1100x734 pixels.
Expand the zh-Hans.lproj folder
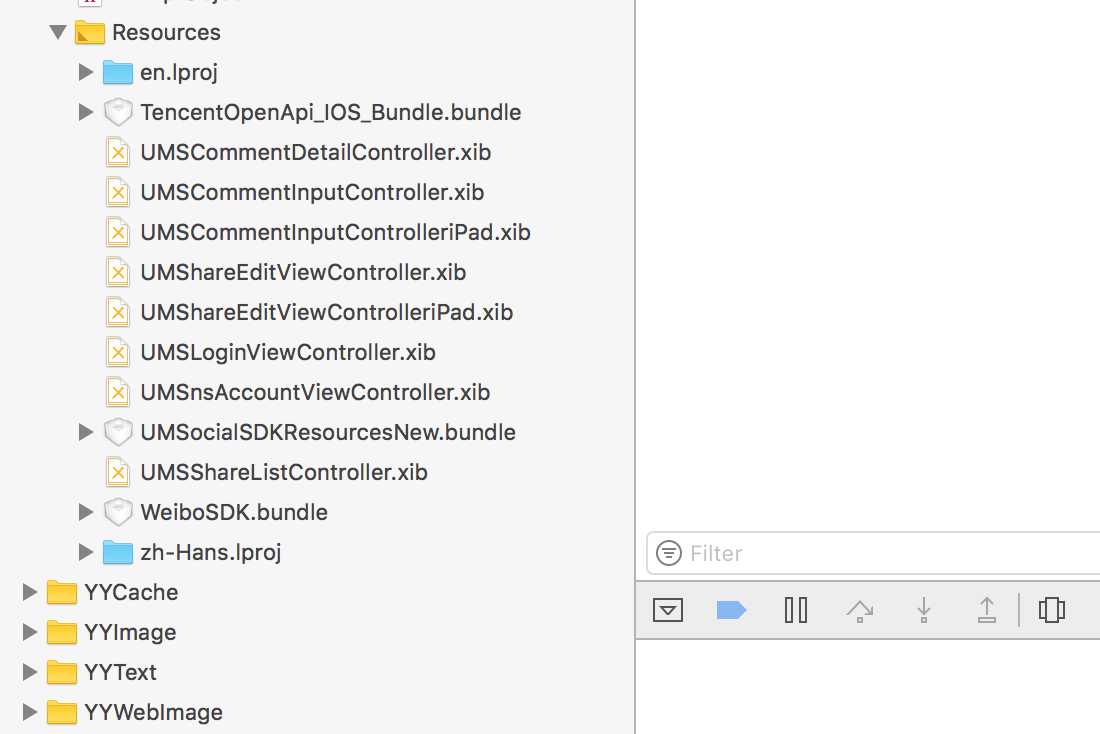coord(86,552)
